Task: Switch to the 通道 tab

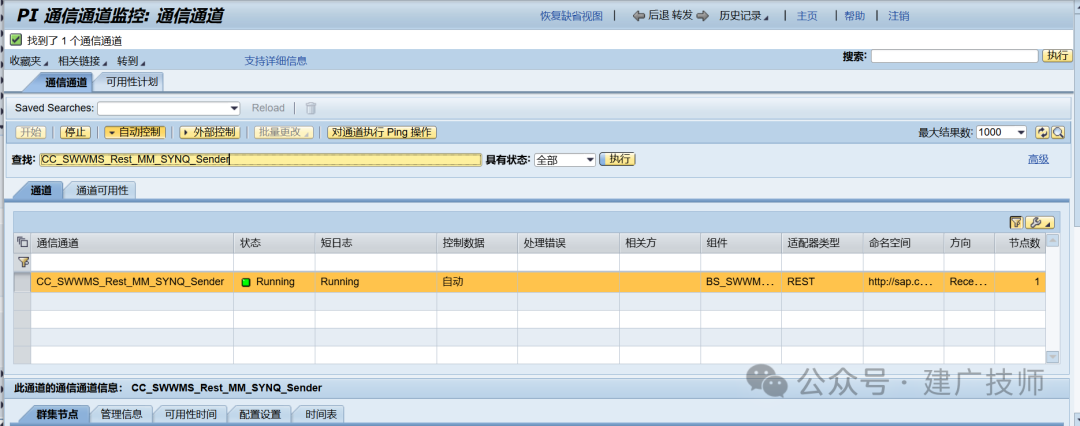Action: tap(41, 191)
